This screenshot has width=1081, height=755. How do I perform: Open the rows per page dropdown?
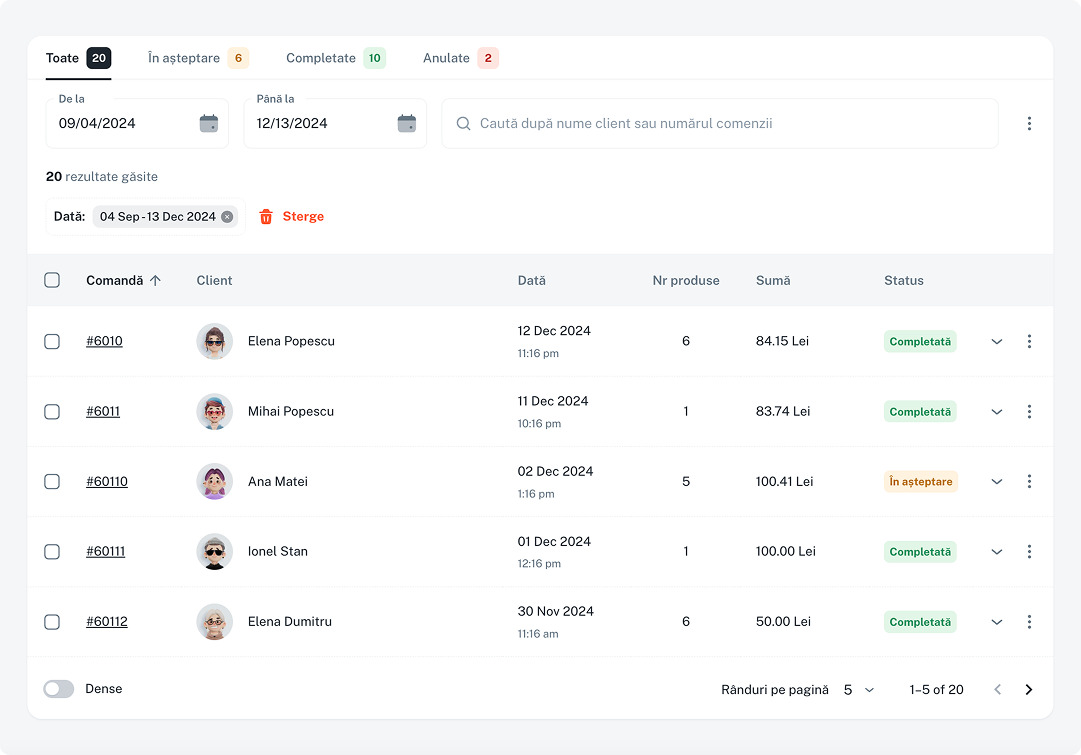click(x=858, y=689)
